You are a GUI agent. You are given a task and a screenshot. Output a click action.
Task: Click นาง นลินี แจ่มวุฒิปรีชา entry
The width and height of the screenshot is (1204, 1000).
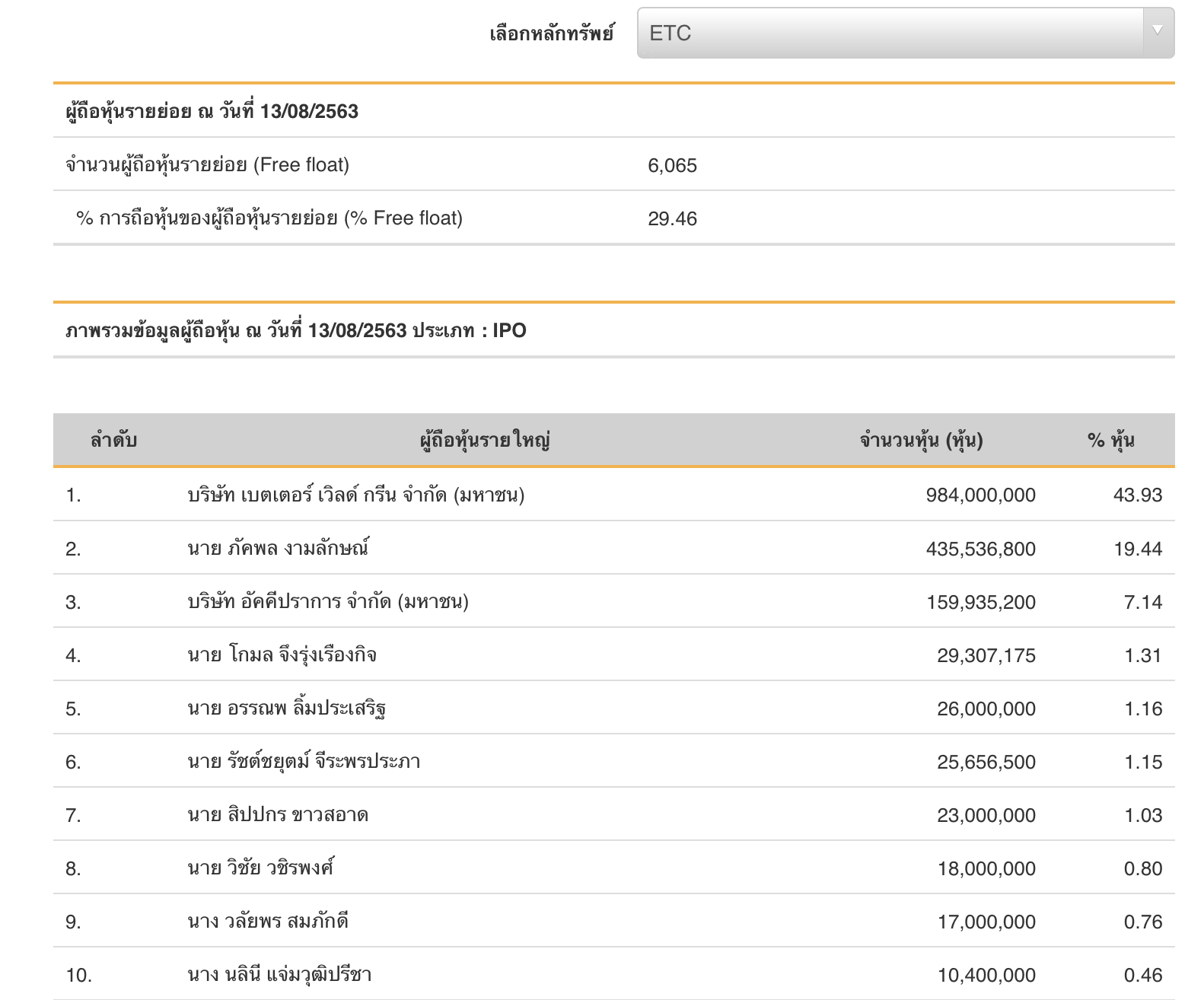point(279,975)
